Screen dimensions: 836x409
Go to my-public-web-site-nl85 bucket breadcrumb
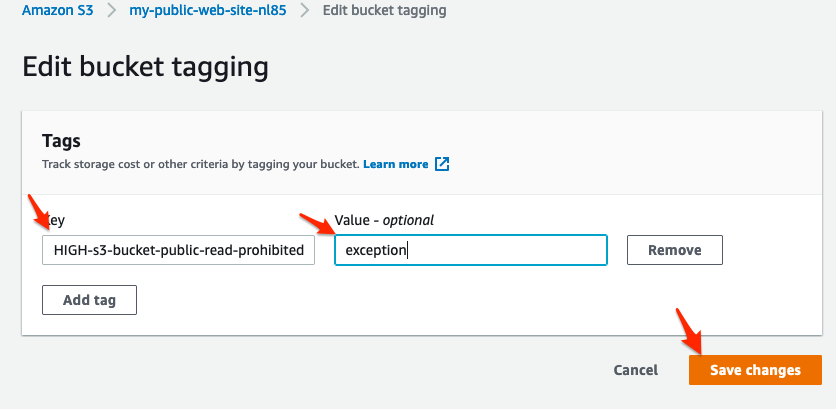(x=208, y=10)
